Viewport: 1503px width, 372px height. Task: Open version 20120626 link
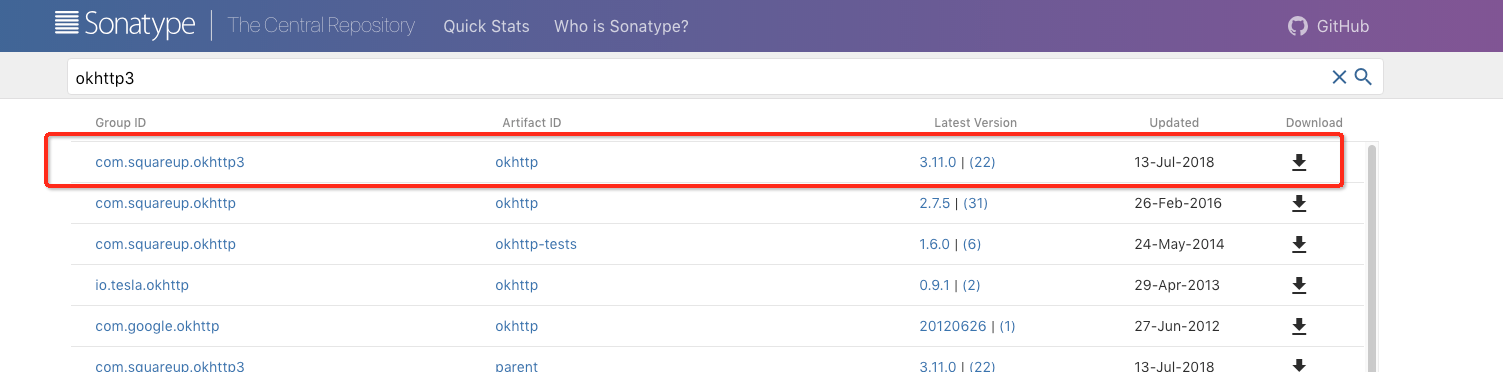coord(953,326)
